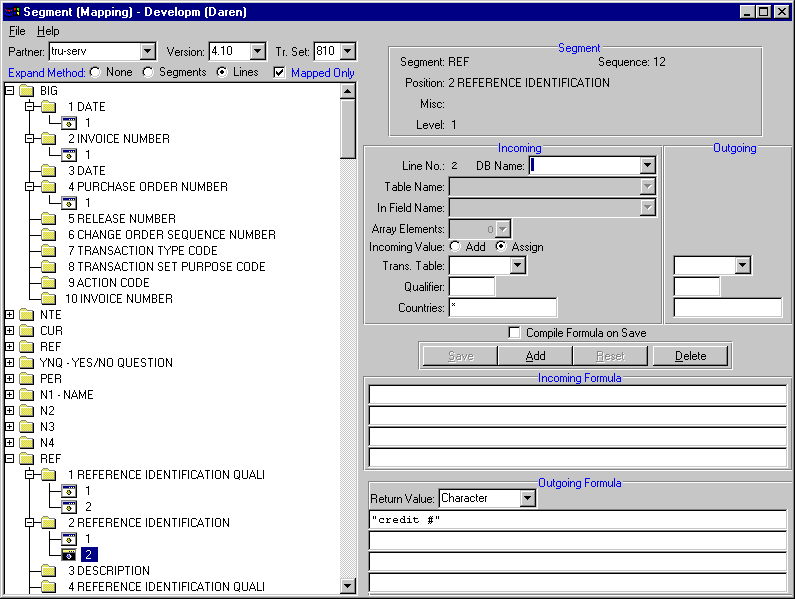Click the ACTION CODE folder icon

point(48,283)
